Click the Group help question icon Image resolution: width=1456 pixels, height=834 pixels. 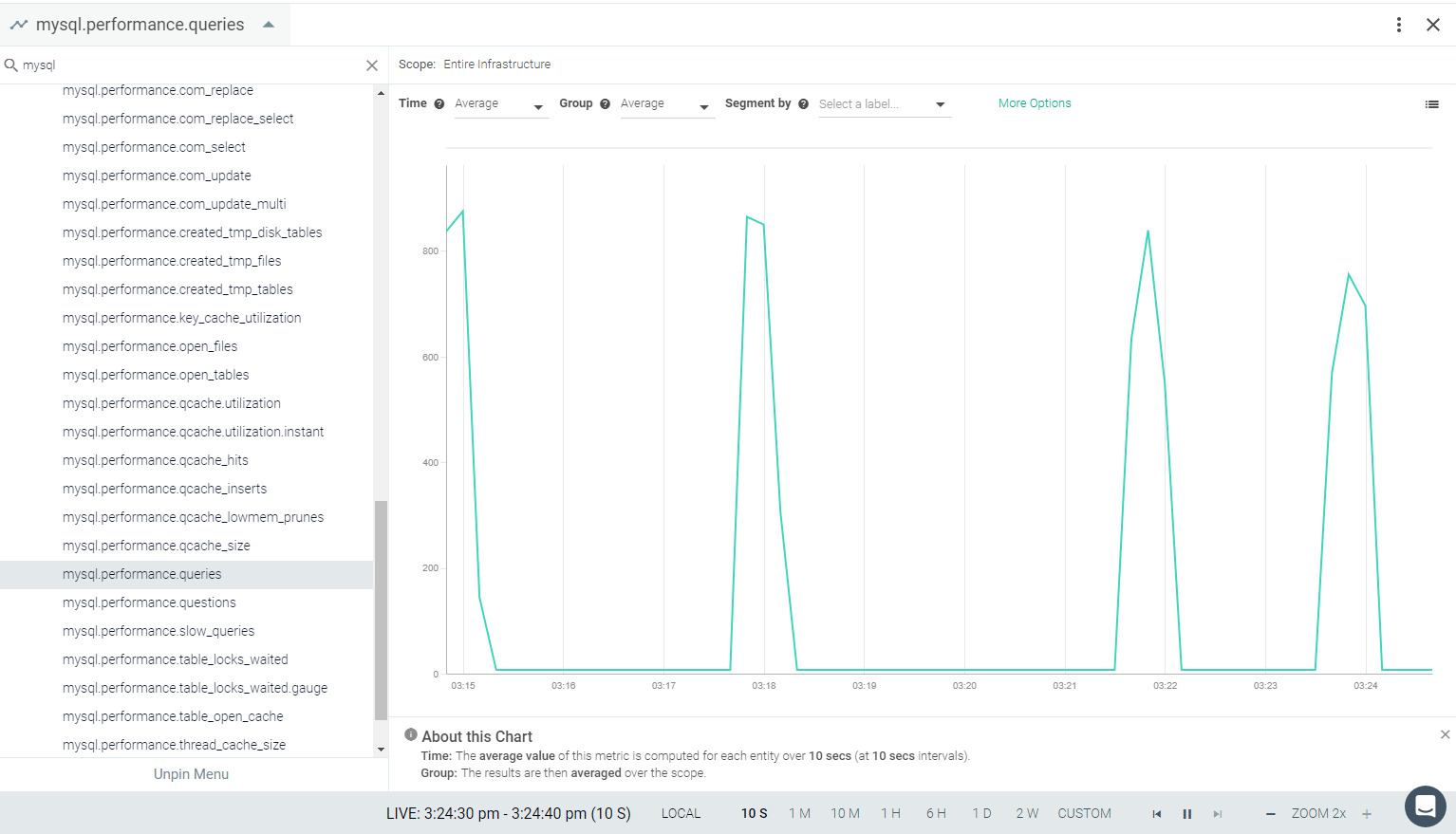pos(606,104)
